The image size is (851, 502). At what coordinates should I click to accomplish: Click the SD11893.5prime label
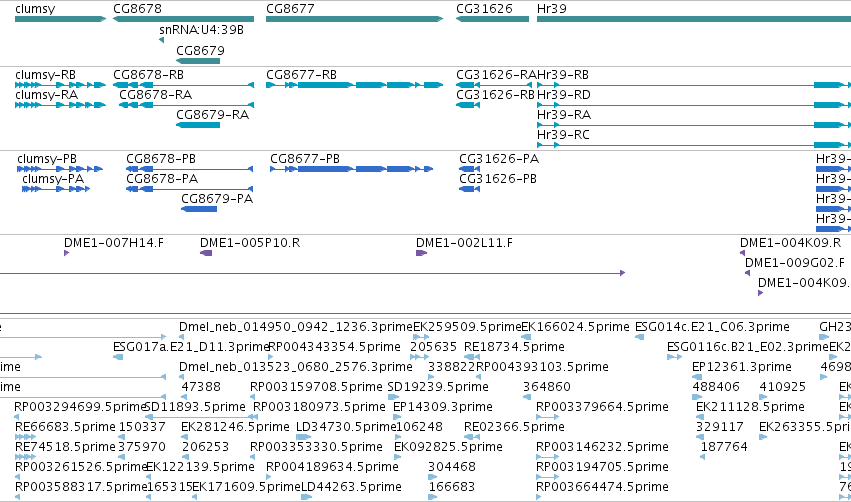point(195,408)
